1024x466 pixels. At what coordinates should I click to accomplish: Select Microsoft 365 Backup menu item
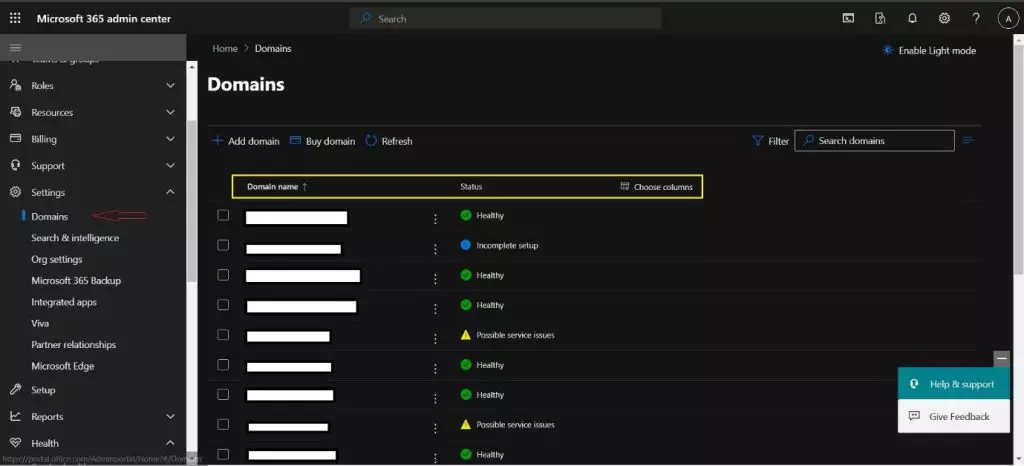click(x=76, y=281)
